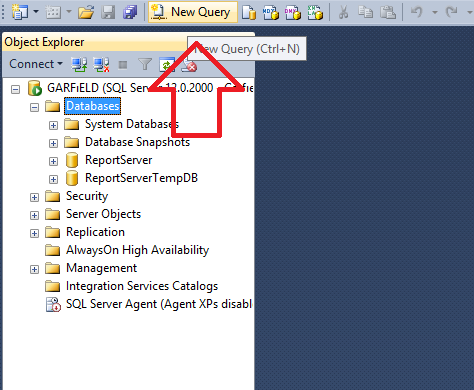474x390 pixels.
Task: Click the Analysis Services DMX Query icon
Action: click(x=293, y=12)
